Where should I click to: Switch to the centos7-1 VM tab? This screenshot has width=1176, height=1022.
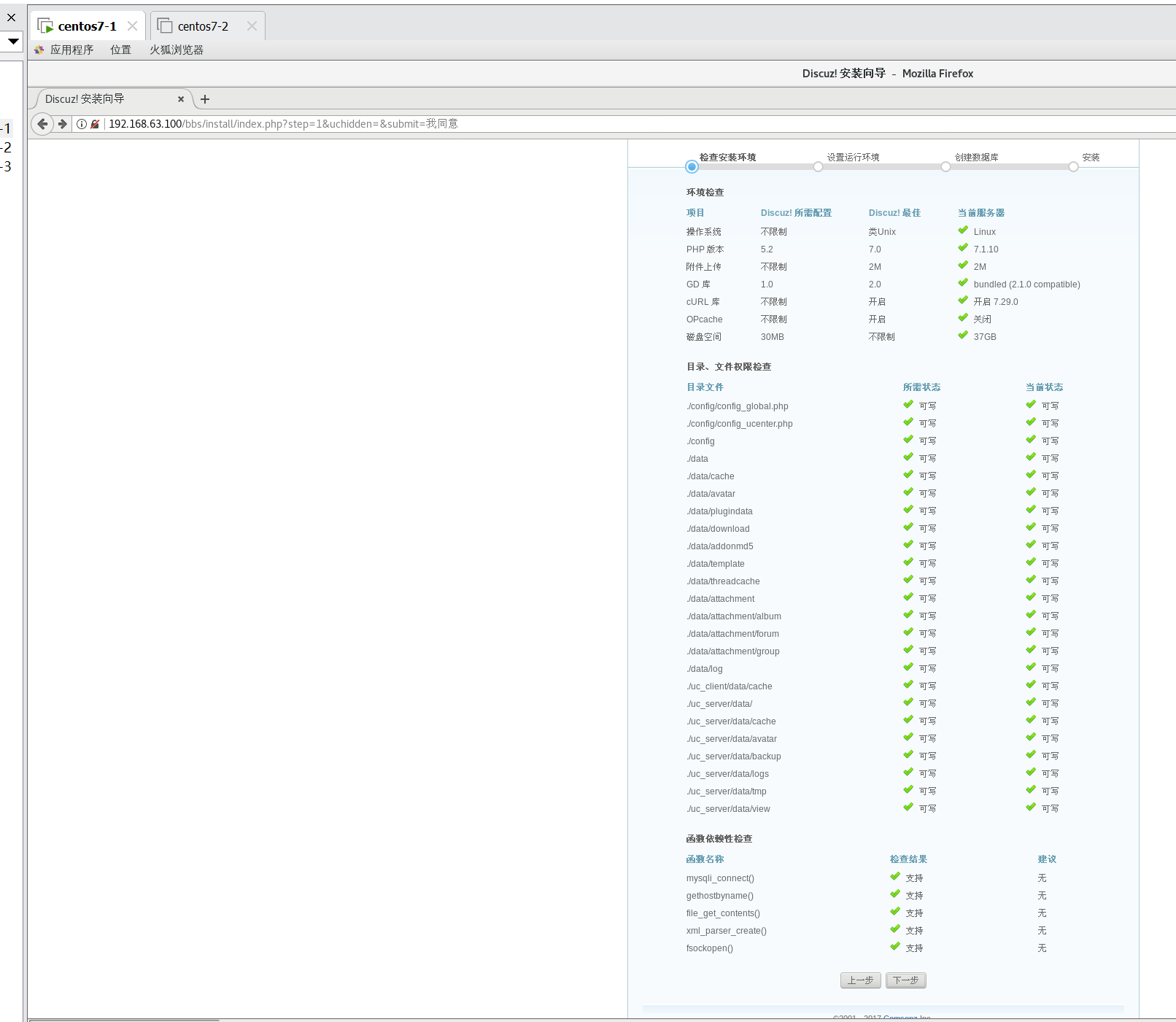pyautogui.click(x=87, y=26)
